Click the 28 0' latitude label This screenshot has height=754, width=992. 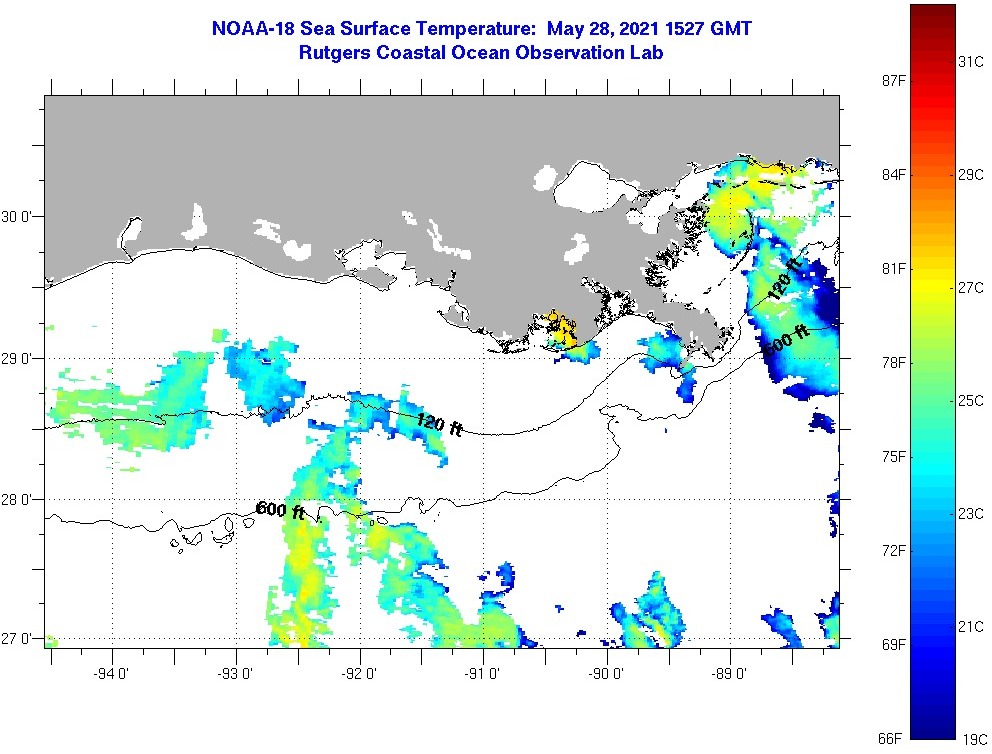tap(17, 500)
